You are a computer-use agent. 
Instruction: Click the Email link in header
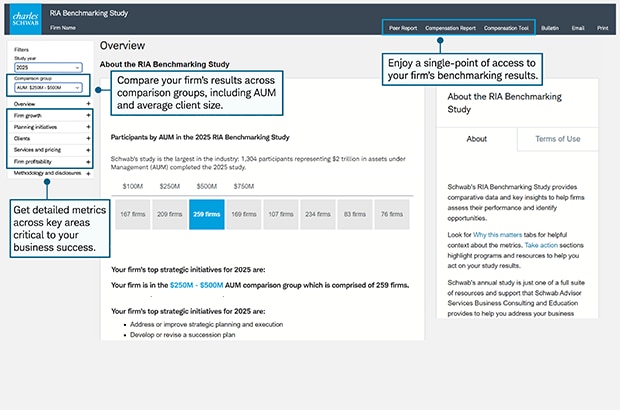[578, 28]
